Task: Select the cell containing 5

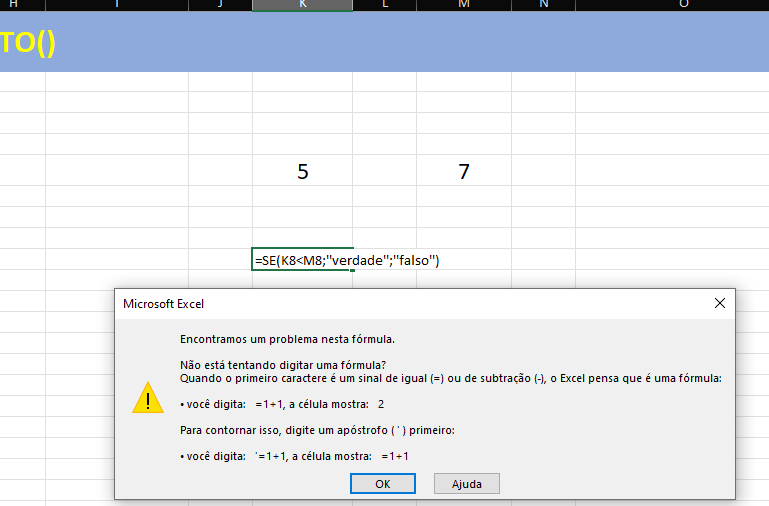Action: (x=303, y=170)
